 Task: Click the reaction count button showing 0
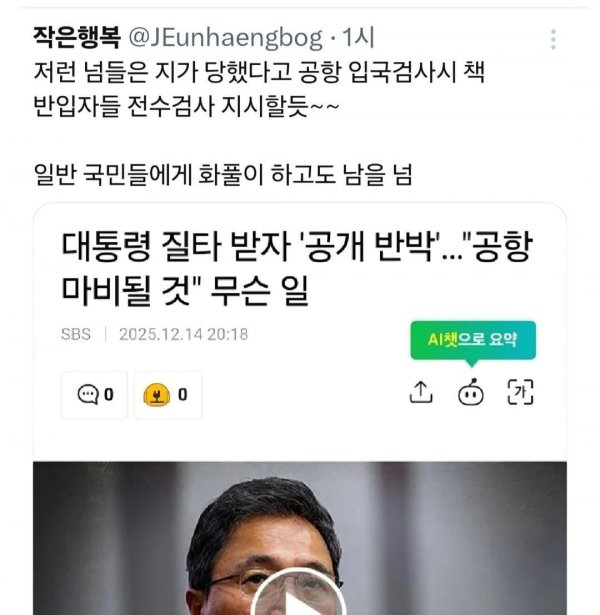[168, 395]
